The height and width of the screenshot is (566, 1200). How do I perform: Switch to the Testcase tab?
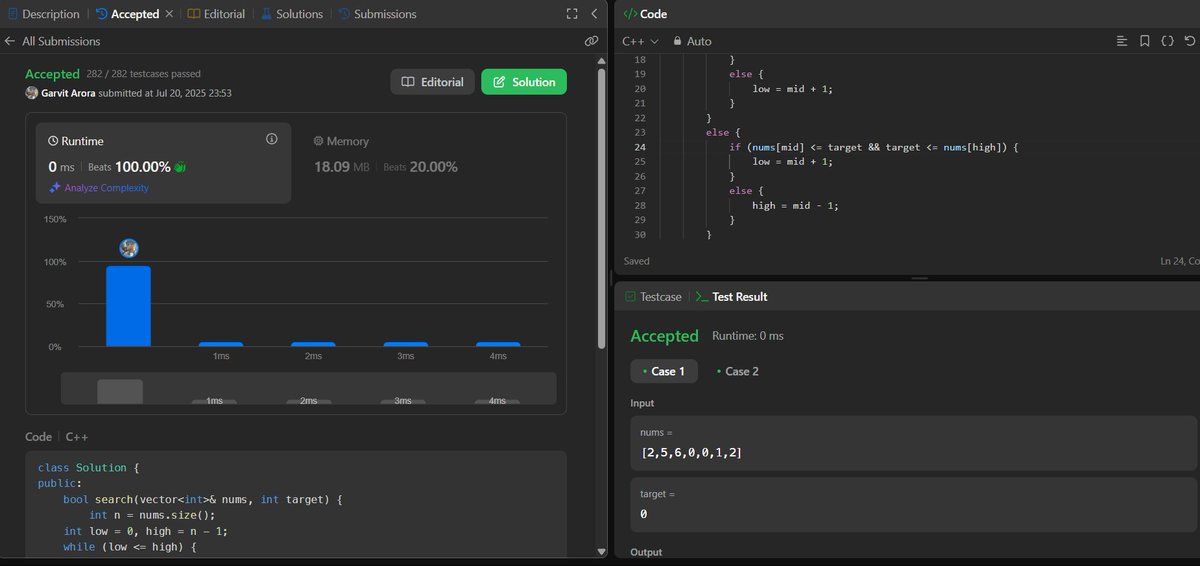click(x=653, y=297)
